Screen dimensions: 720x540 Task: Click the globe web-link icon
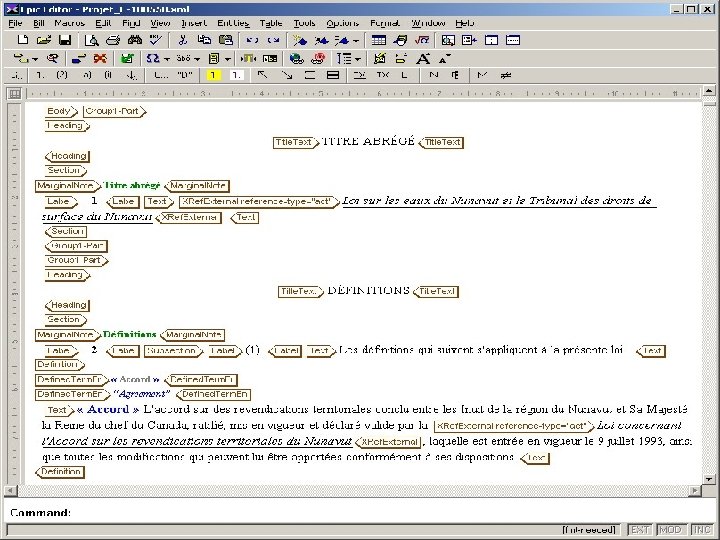click(297, 58)
